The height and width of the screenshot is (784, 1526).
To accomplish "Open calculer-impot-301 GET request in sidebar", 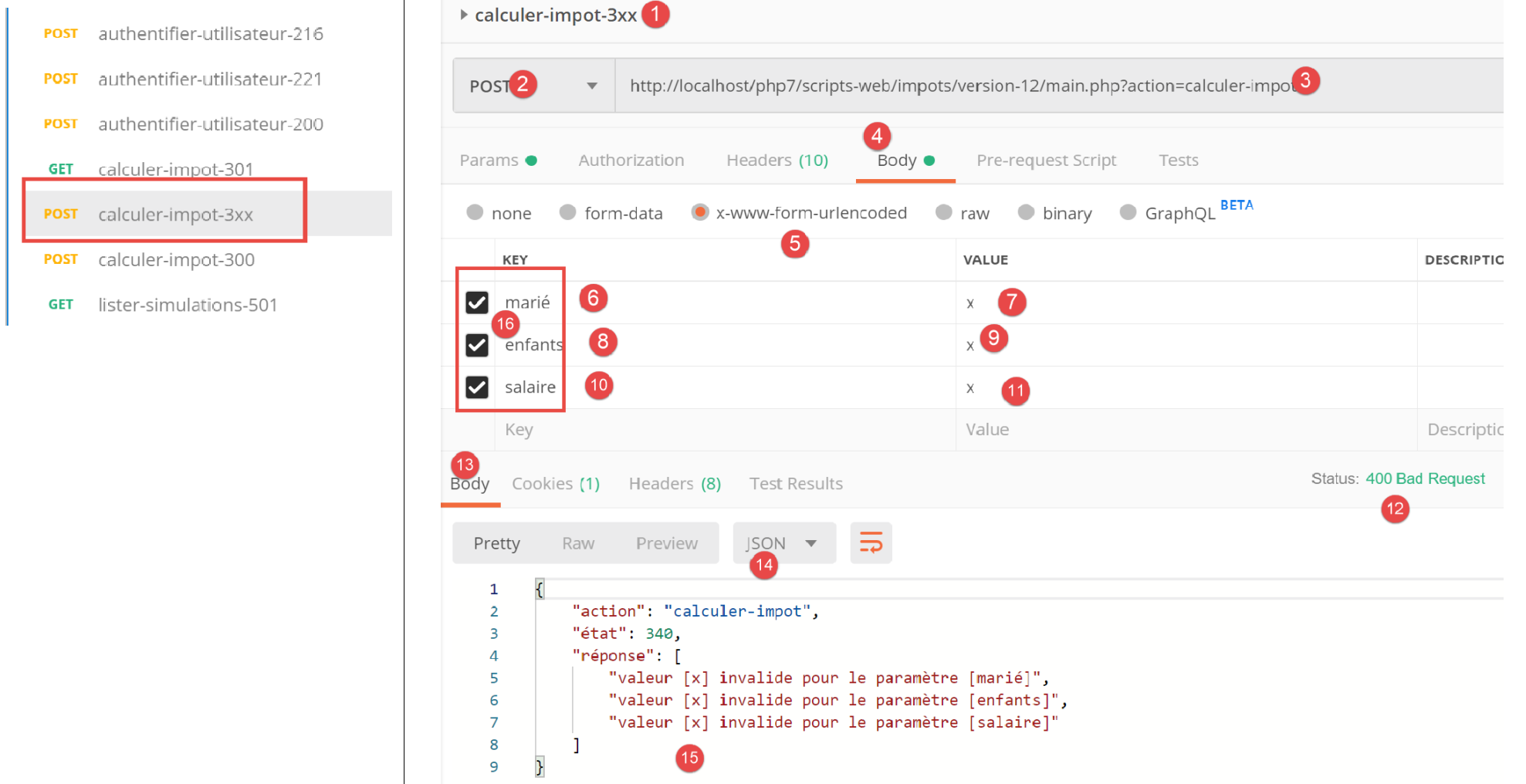I will click(x=175, y=169).
